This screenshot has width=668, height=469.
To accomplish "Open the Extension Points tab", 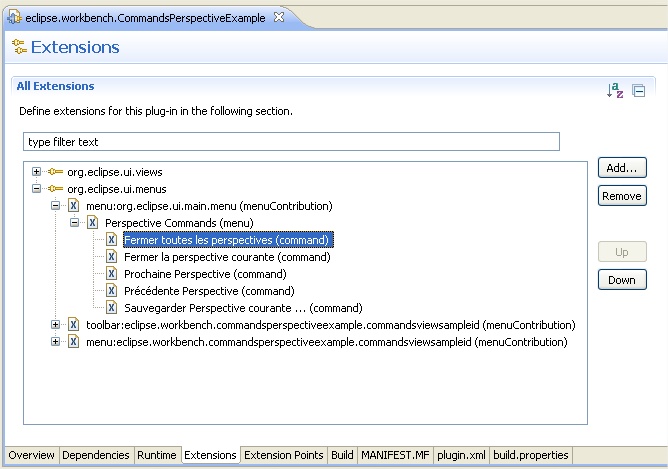I will (284, 455).
